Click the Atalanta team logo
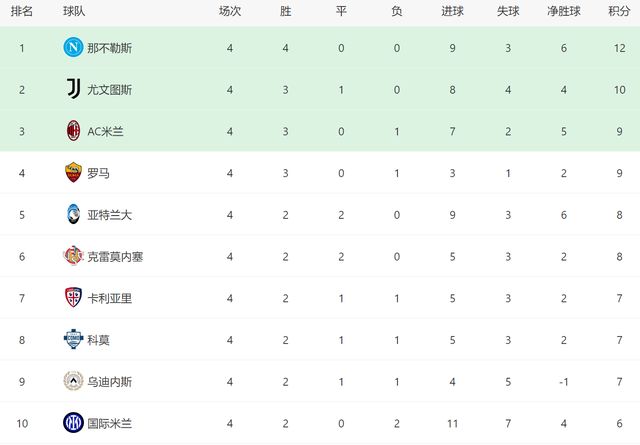640x445 pixels. pyautogui.click(x=72, y=214)
